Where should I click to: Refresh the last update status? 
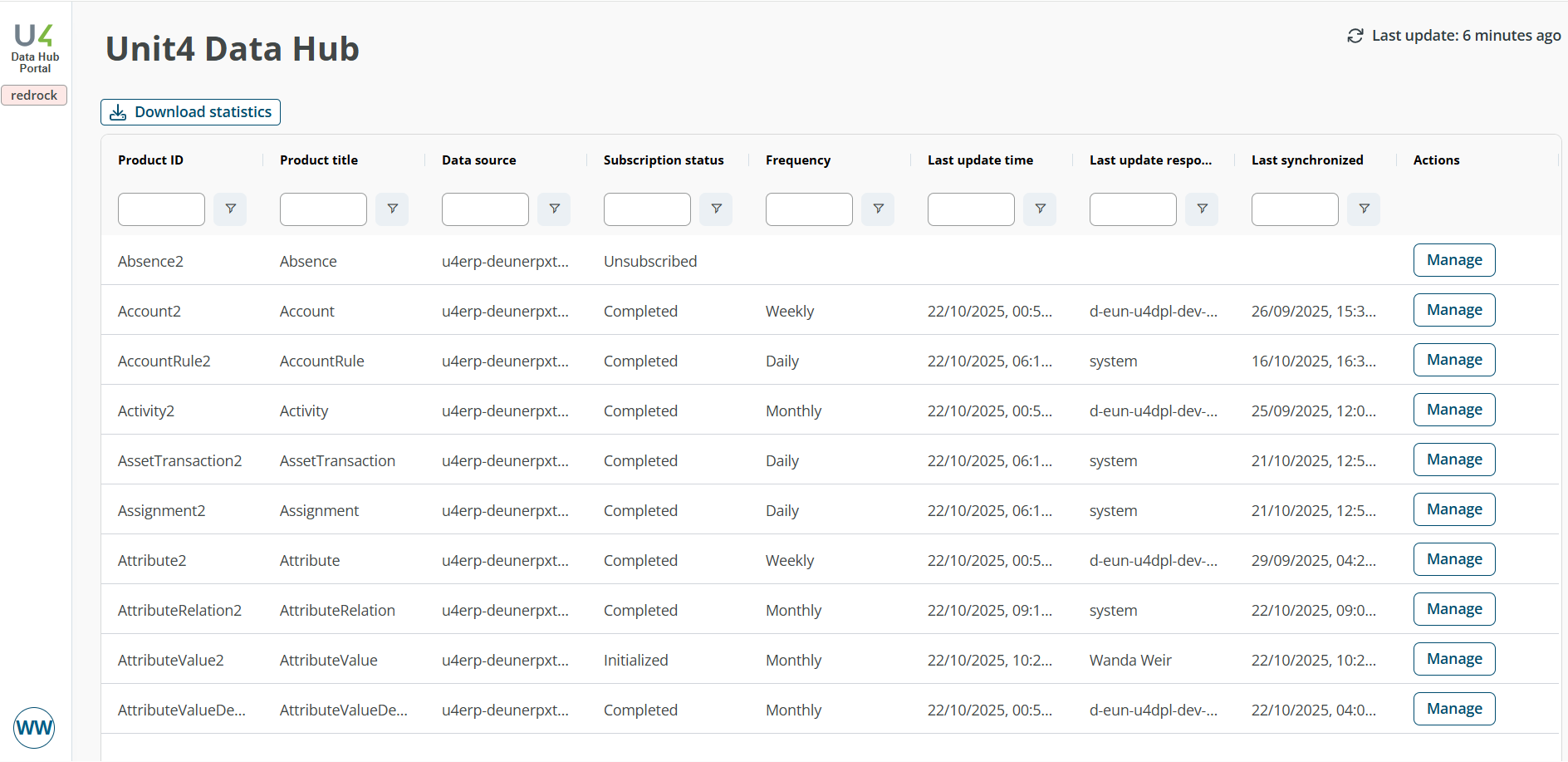[1355, 35]
